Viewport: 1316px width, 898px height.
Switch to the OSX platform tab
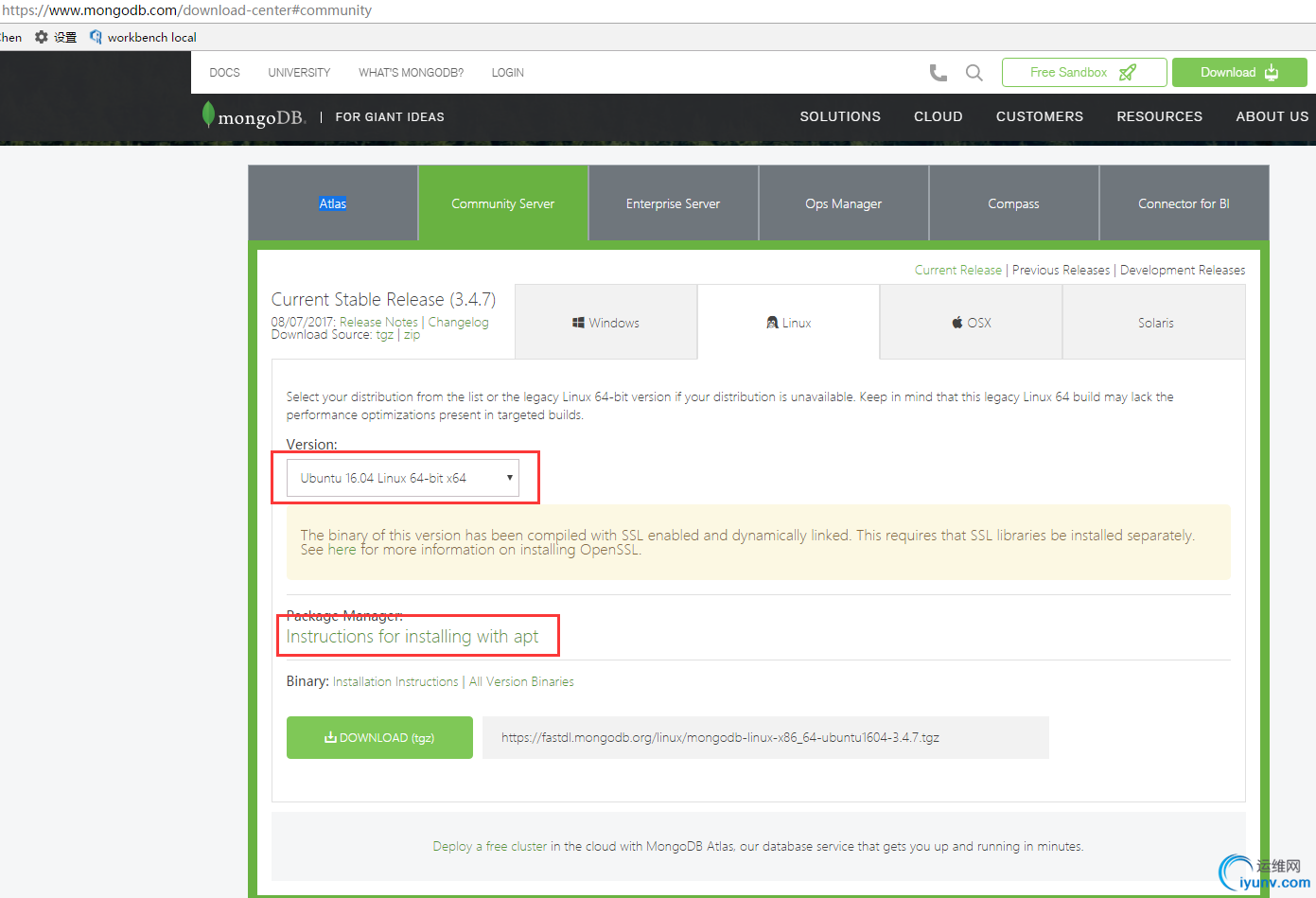(x=972, y=323)
